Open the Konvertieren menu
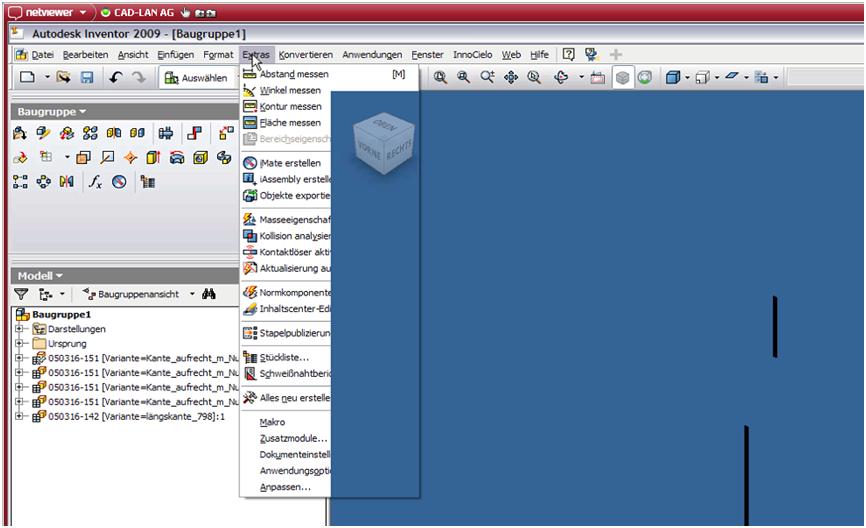The height and width of the screenshot is (528, 866). tap(305, 55)
